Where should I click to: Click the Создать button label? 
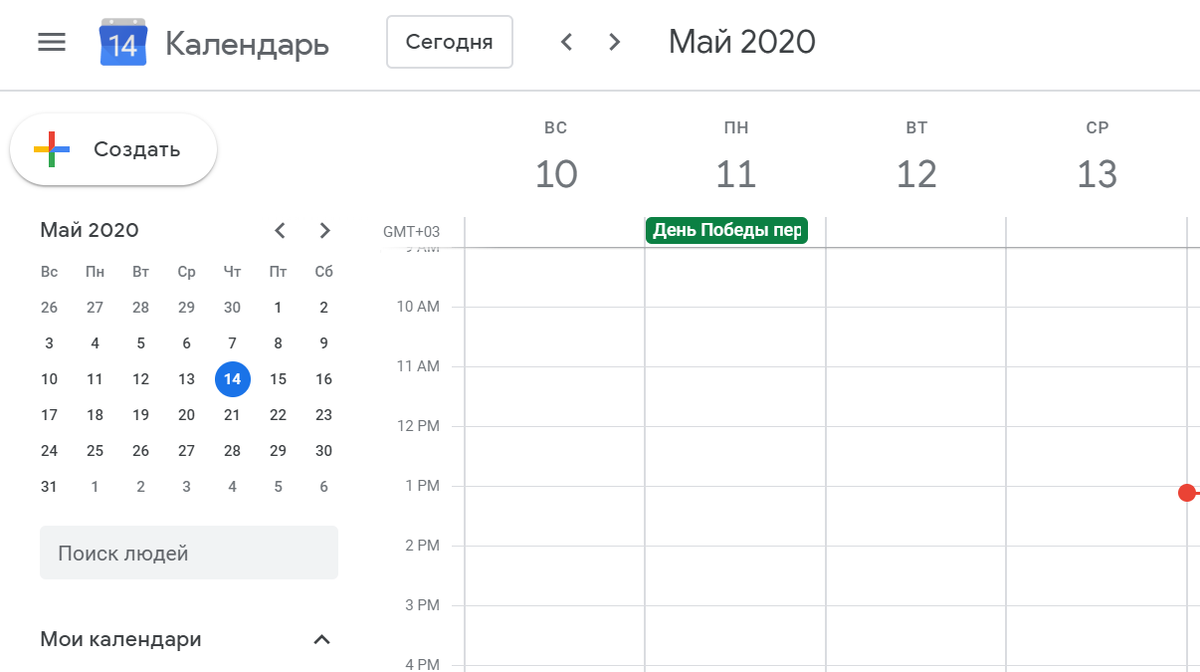point(137,150)
